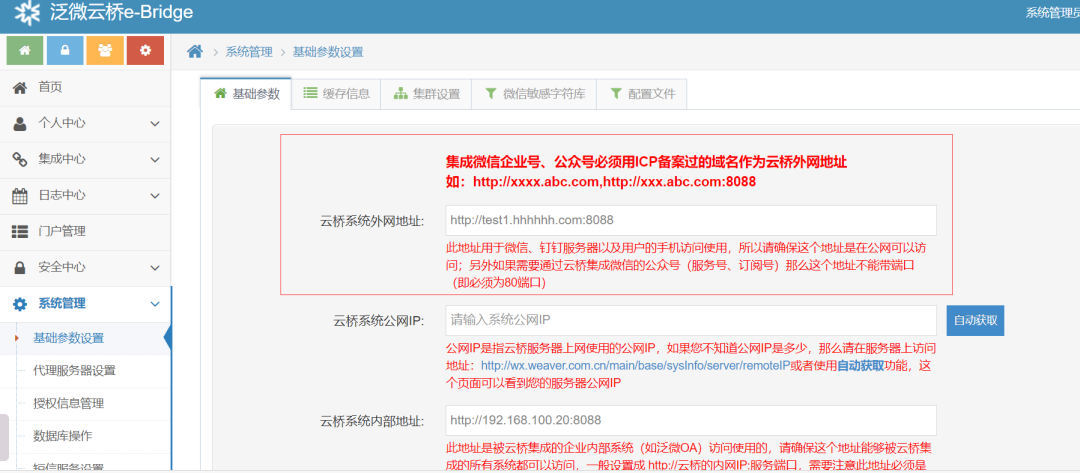
Task: Switch to the 基础参数 tab
Action: pyautogui.click(x=246, y=94)
